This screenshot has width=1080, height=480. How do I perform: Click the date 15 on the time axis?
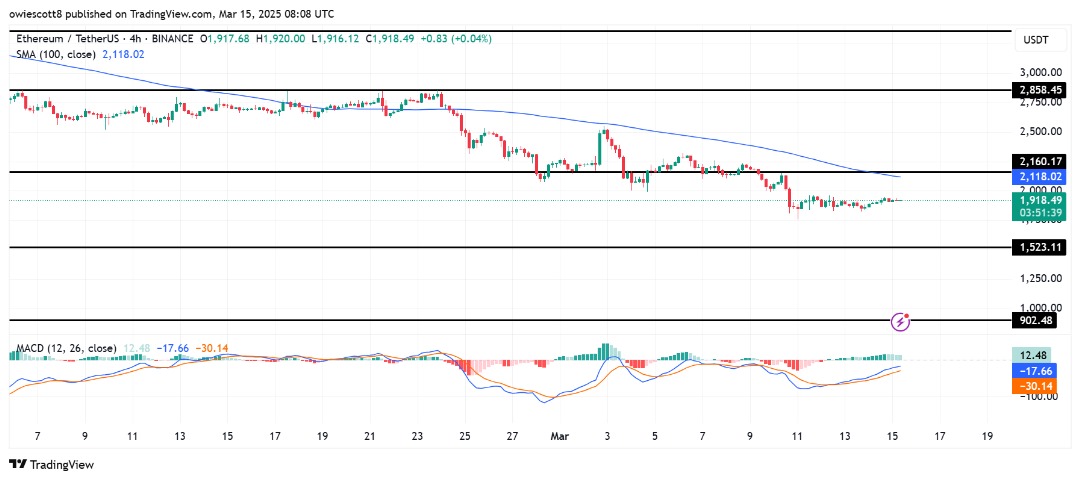(x=892, y=436)
